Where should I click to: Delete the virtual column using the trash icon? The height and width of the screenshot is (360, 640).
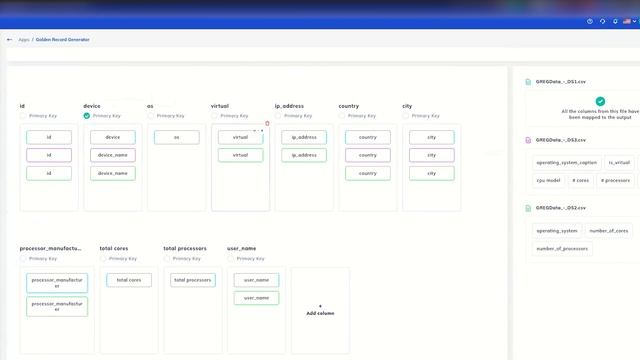click(x=267, y=123)
